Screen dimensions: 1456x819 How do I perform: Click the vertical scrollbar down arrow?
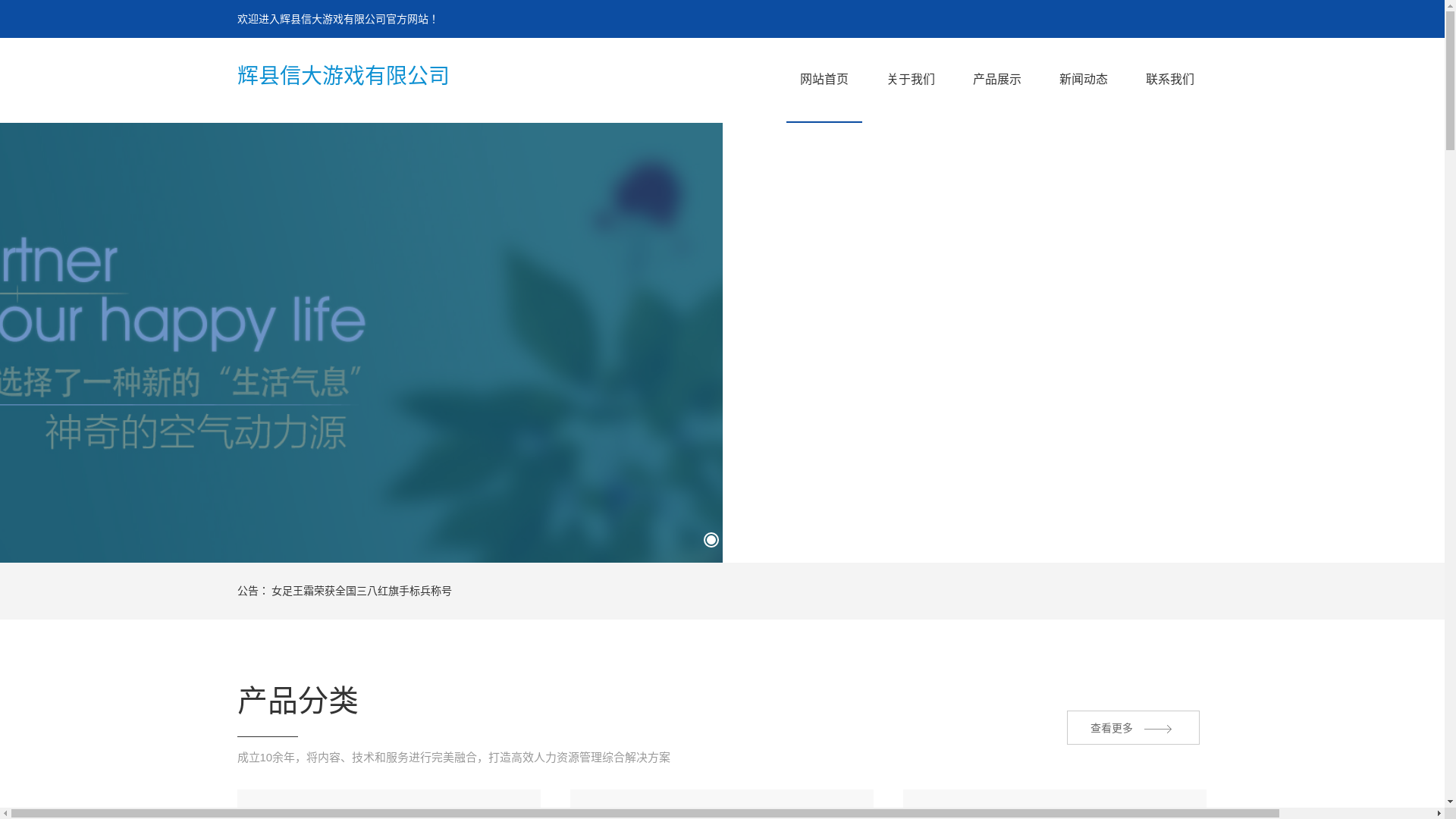click(1450, 802)
